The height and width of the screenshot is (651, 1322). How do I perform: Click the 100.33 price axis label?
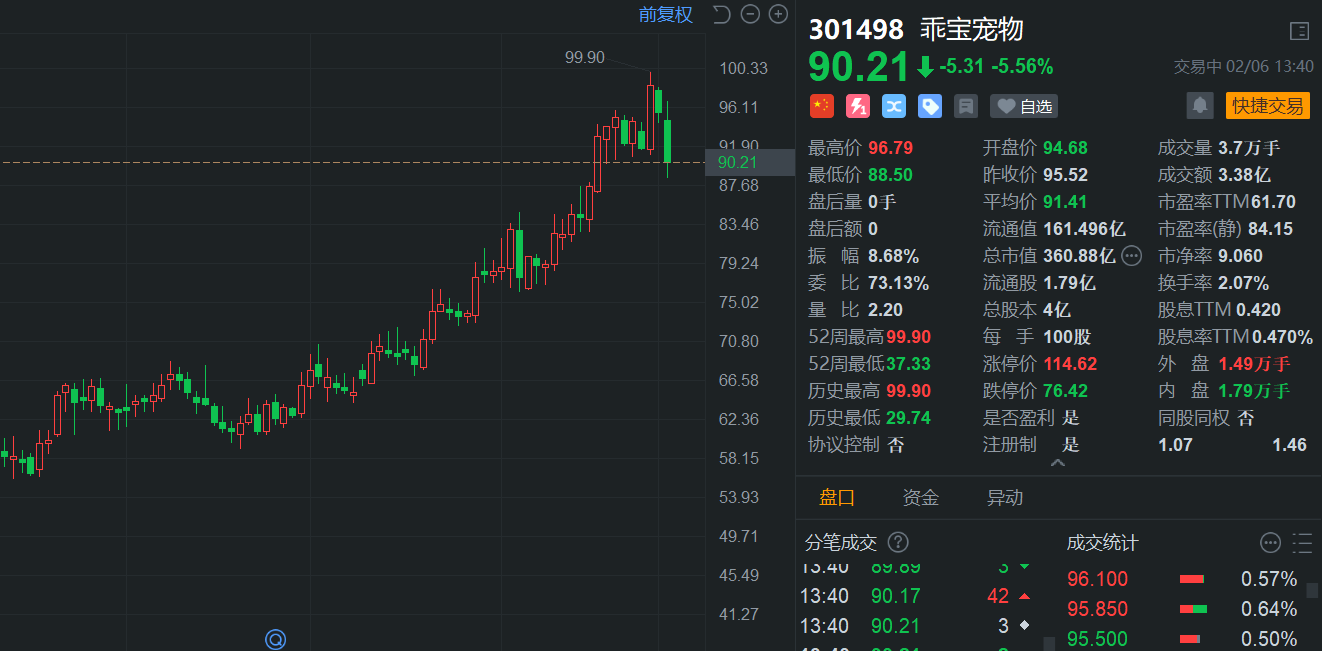[x=744, y=68]
